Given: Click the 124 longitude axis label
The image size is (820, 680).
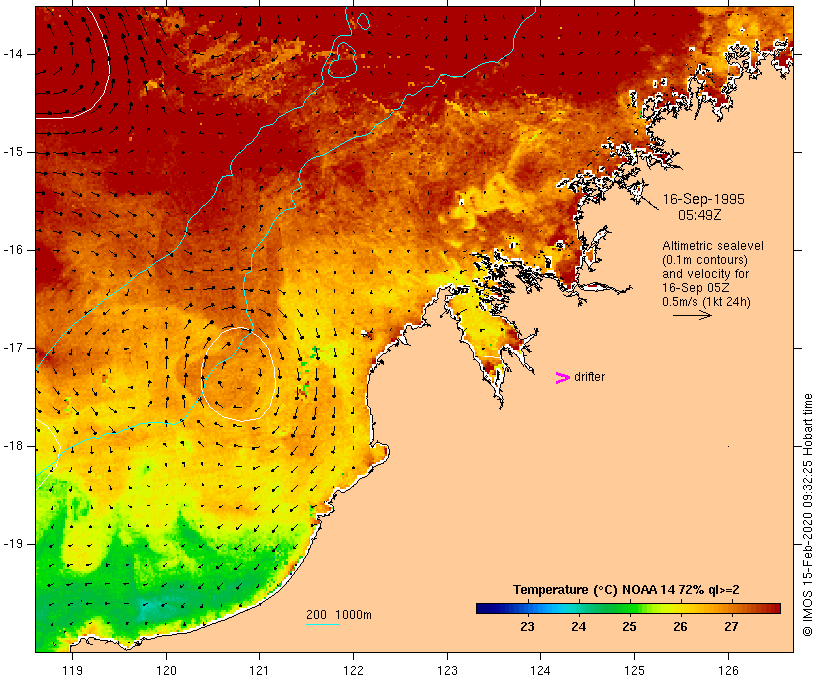Looking at the screenshot, I should 540,670.
